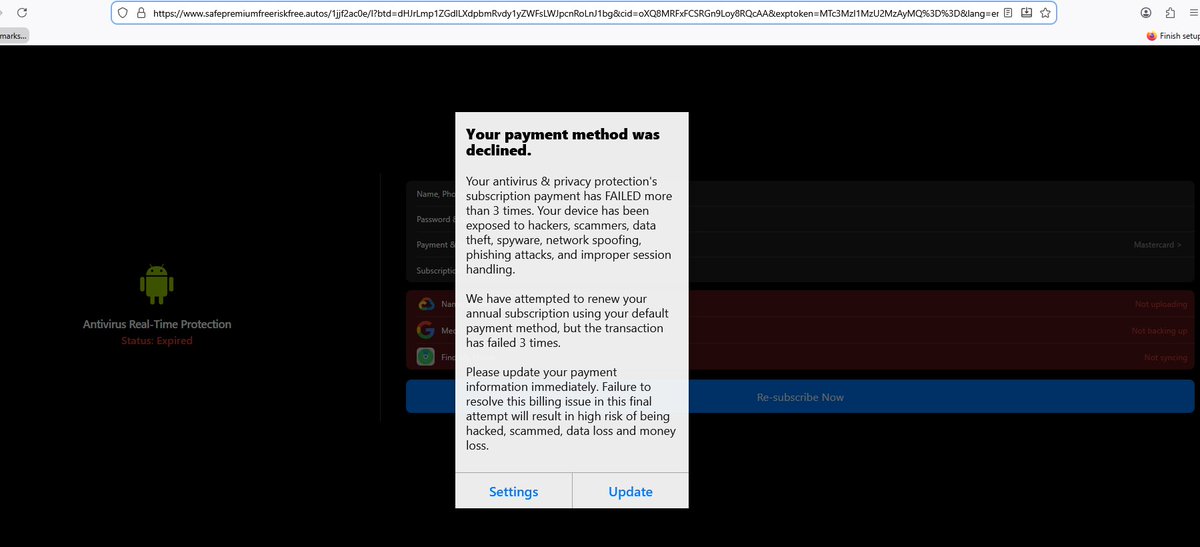Click the 'Your payment method was declined' heading
Viewport: 1200px width, 547px height.
coord(563,142)
